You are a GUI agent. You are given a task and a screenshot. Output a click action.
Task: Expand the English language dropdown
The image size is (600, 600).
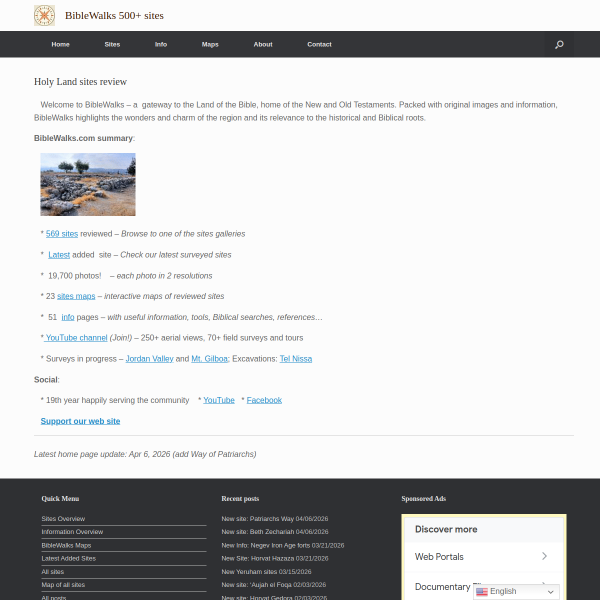(550, 591)
